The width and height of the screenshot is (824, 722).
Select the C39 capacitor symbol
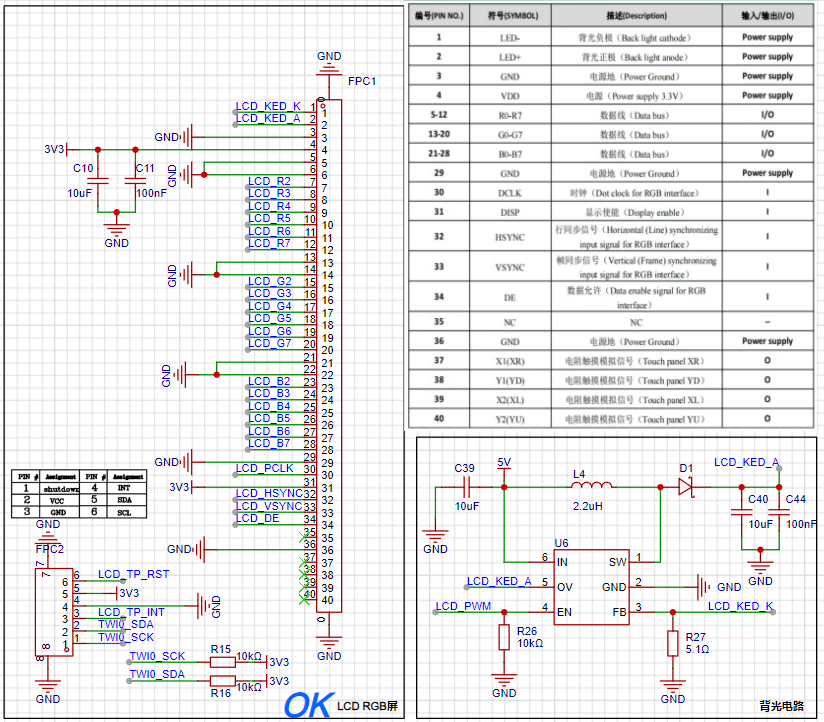point(467,487)
